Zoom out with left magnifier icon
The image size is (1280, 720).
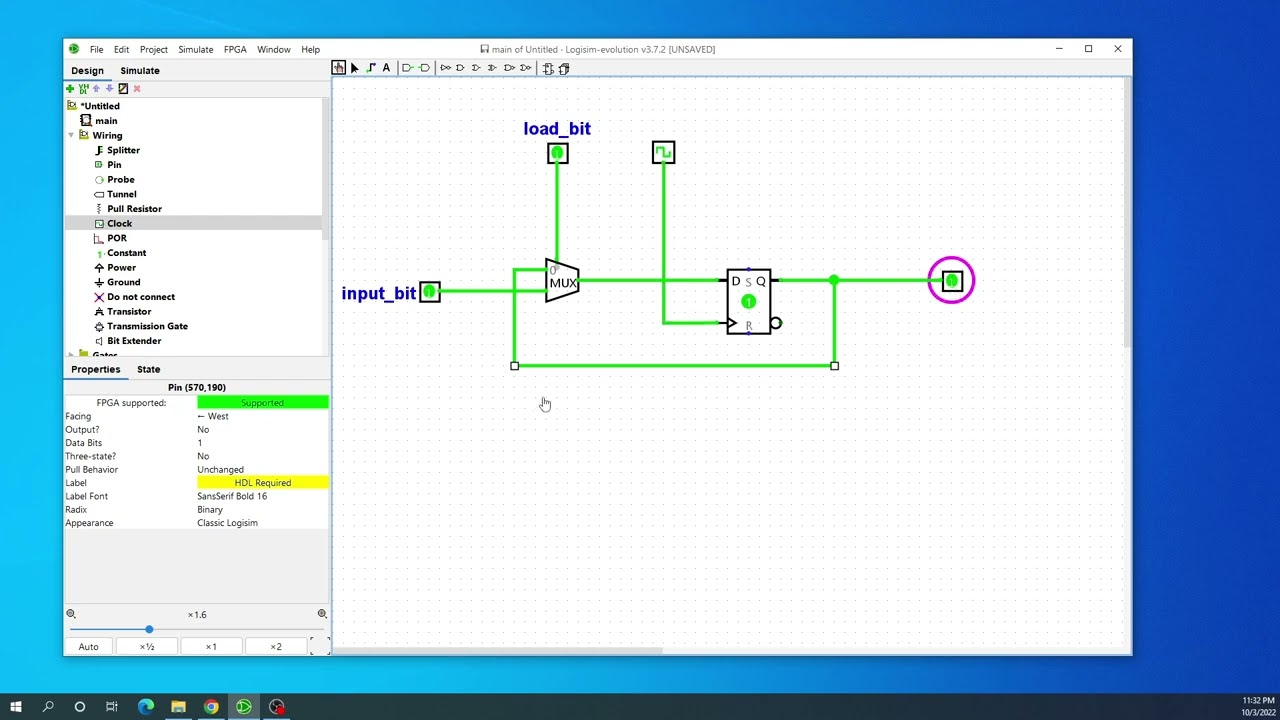[71, 614]
